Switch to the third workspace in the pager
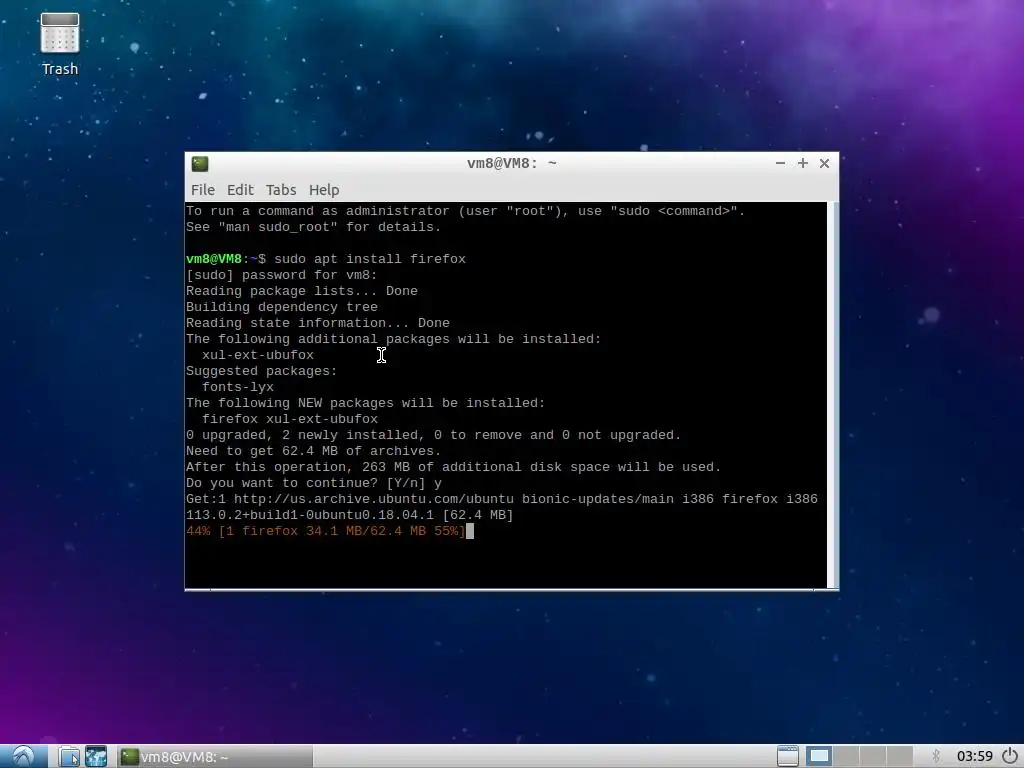Screen dimensions: 1024x768 click(872, 756)
